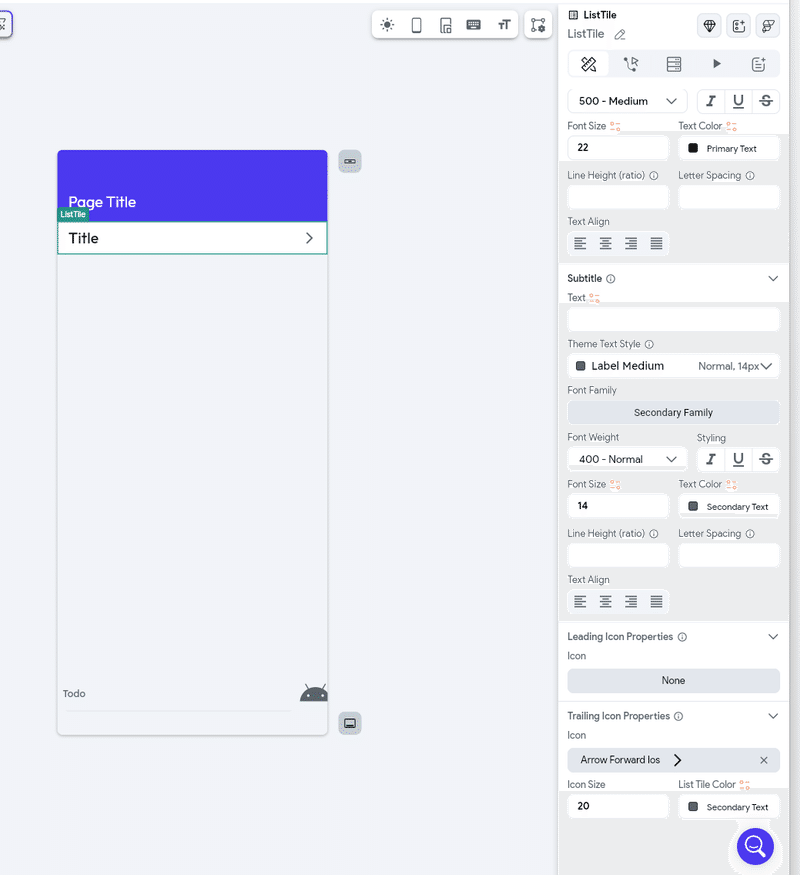800x875 pixels.
Task: Select phone device preview icon
Action: point(416,25)
